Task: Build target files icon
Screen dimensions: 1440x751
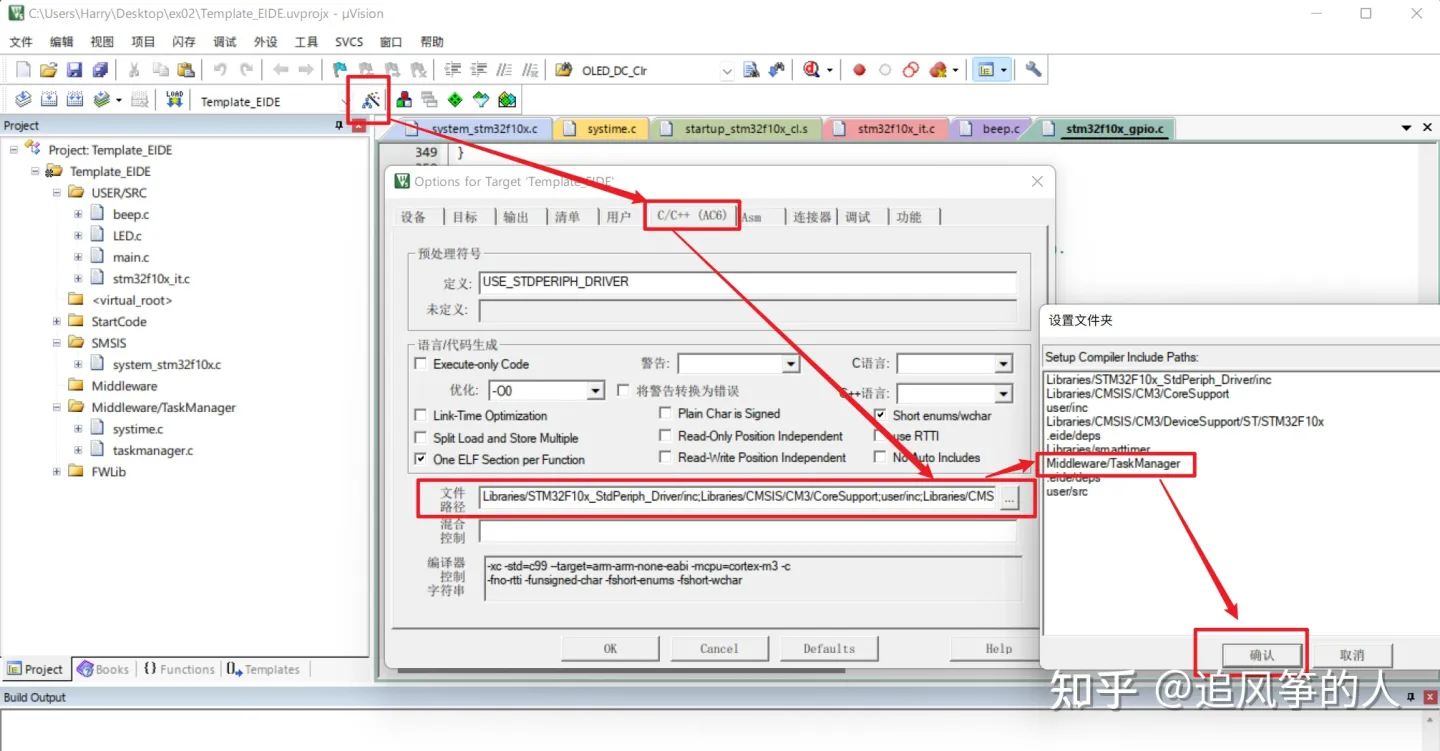Action: 48,100
